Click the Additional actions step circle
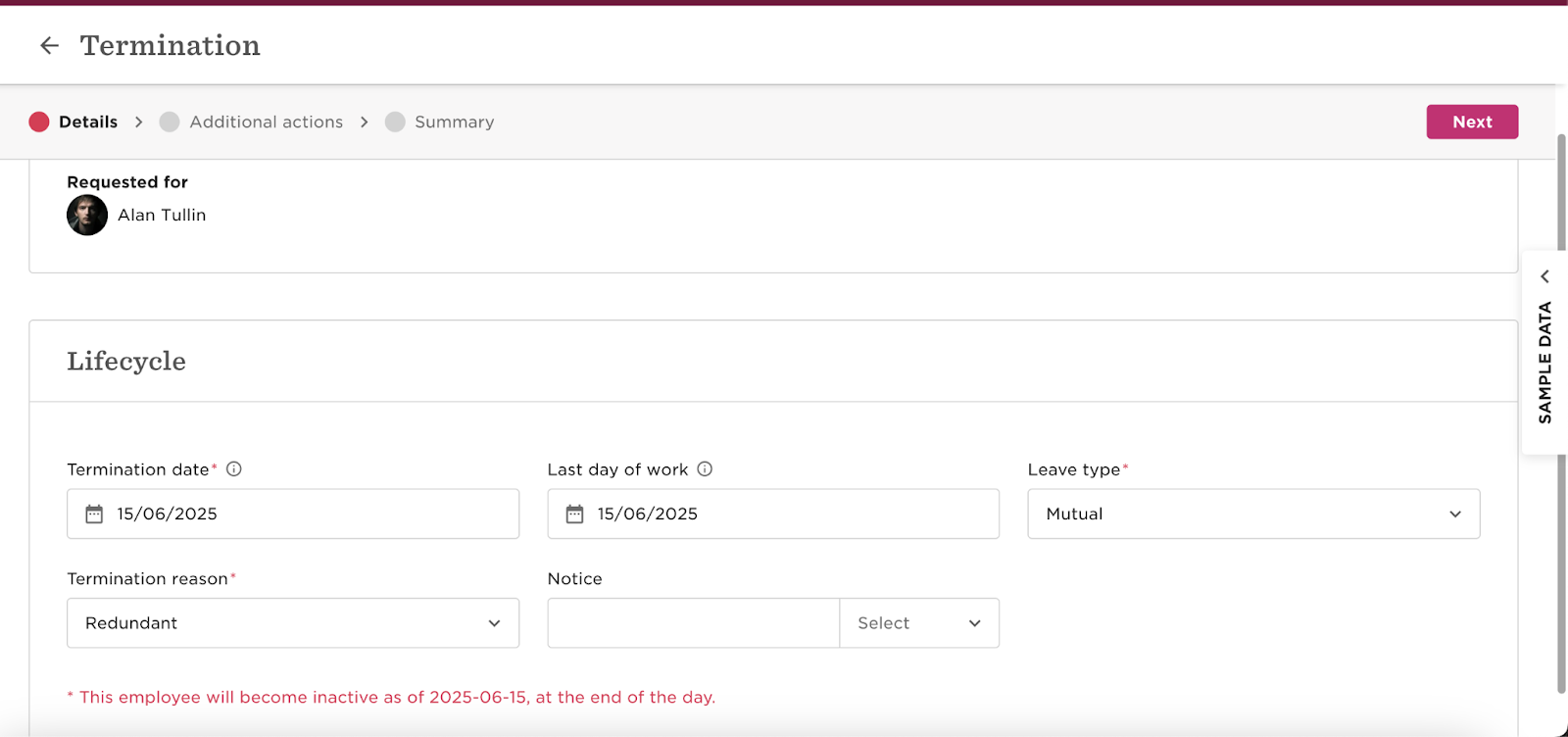Image resolution: width=1568 pixels, height=737 pixels. 170,122
